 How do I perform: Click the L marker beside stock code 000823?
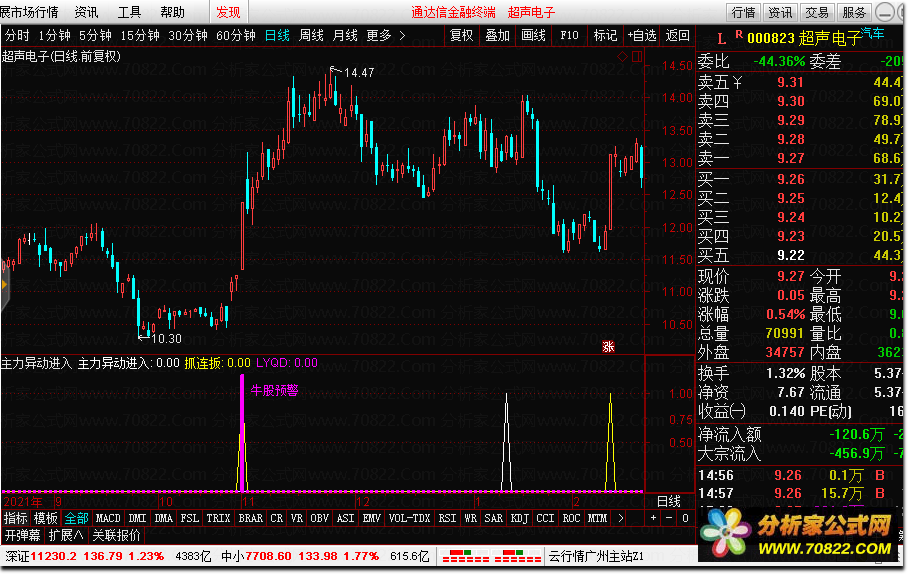point(721,39)
